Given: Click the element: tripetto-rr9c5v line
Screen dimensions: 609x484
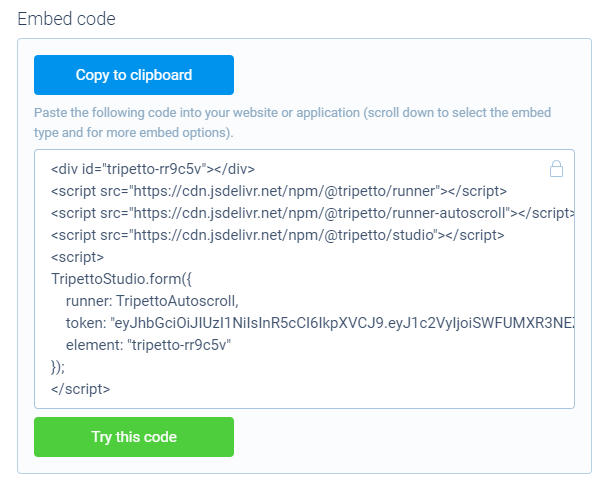Looking at the screenshot, I should tap(148, 345).
